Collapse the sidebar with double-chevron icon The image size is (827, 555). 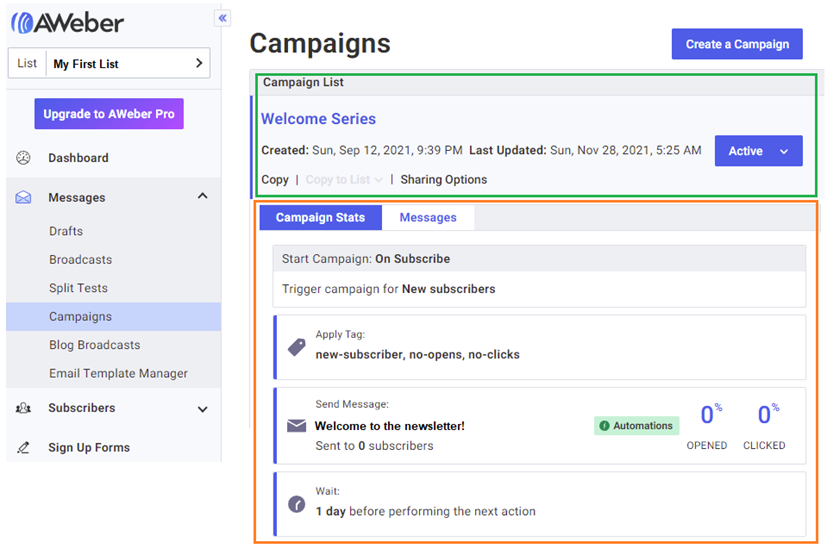click(x=223, y=18)
